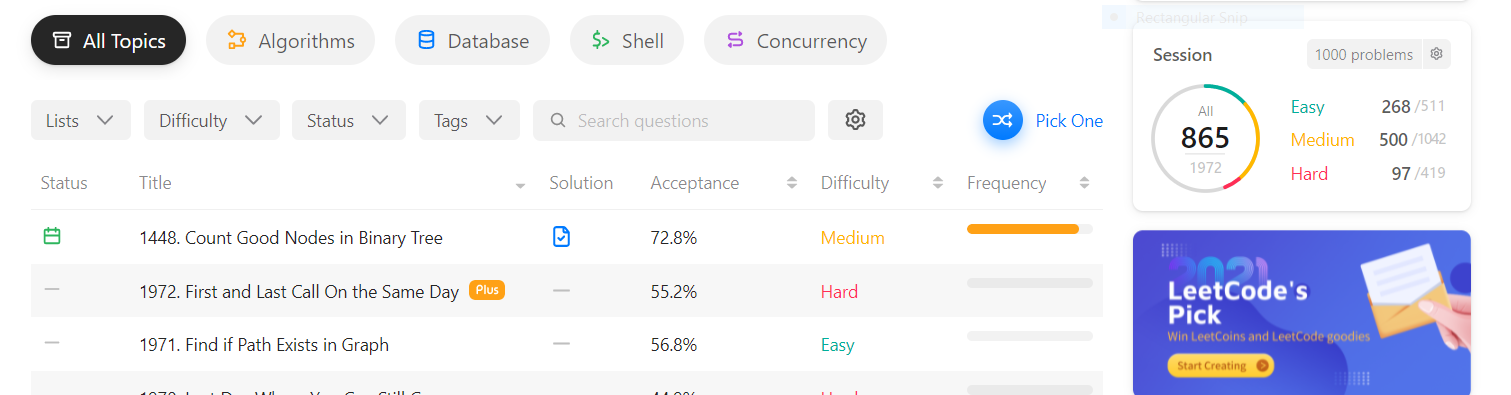Open the question list settings gear
Screen dimensions: 1511x395
(855, 120)
